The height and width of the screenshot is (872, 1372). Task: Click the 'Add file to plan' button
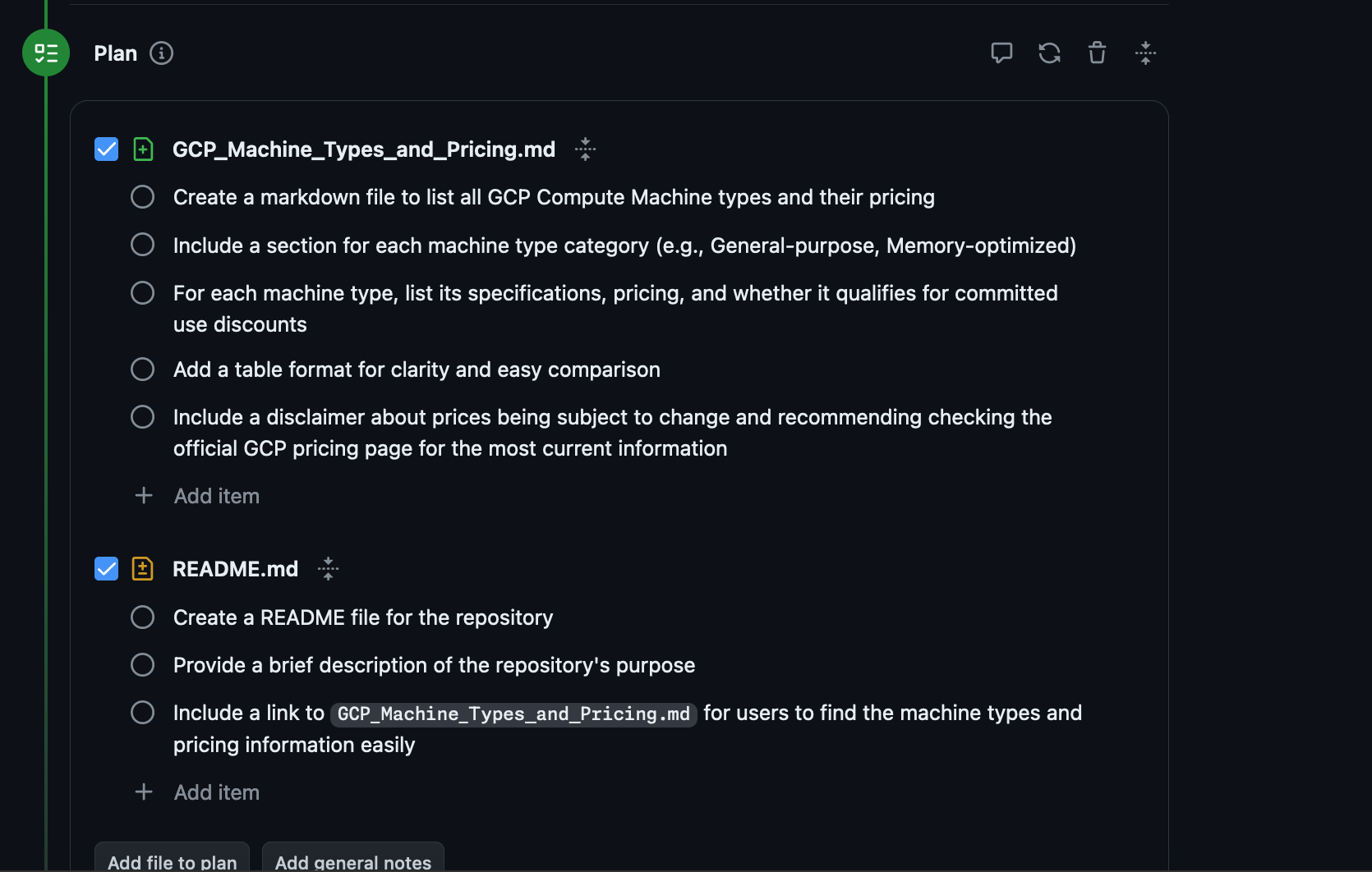point(171,861)
